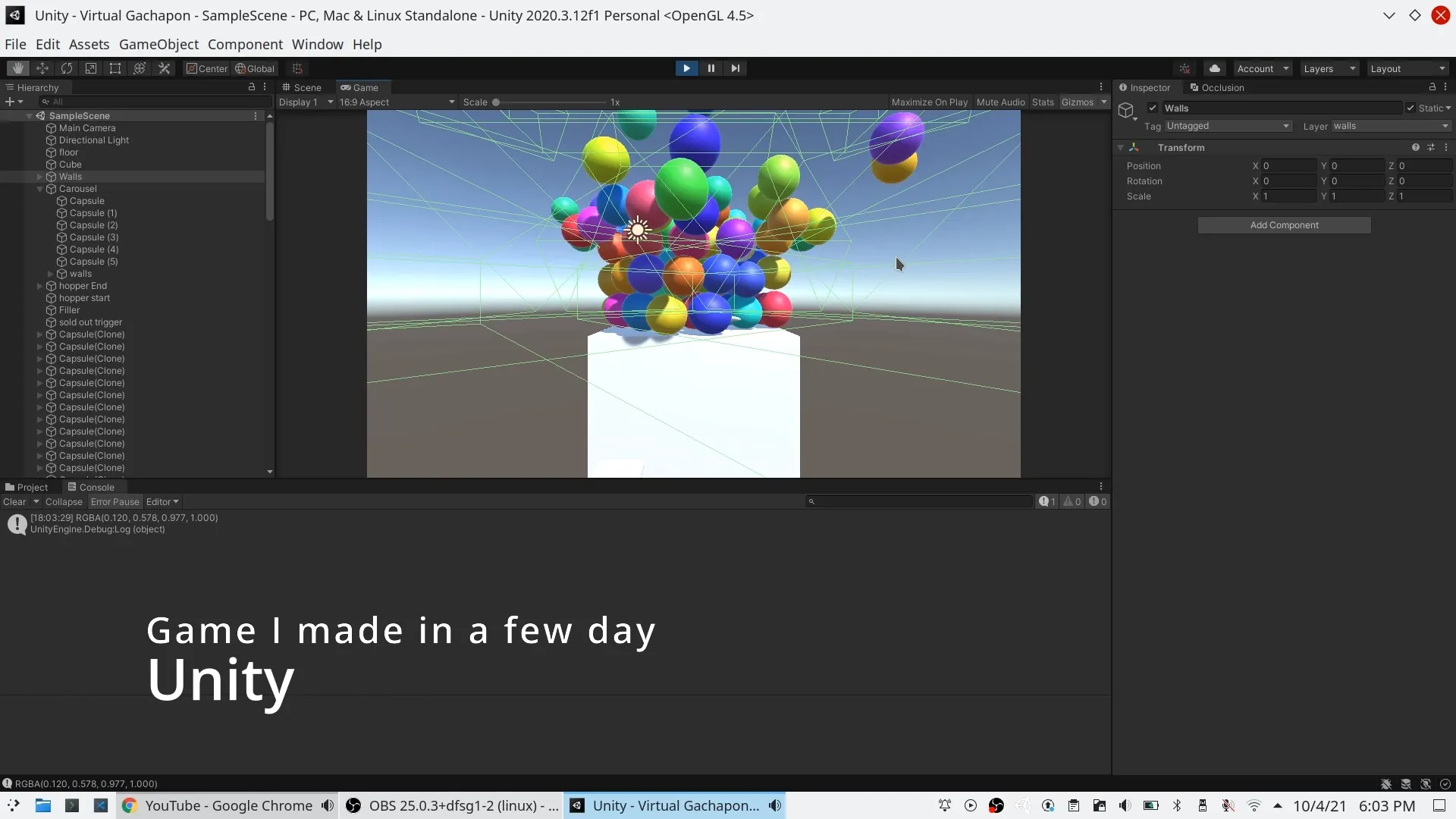Select the GameObject menu in menu bar
Image resolution: width=1456 pixels, height=819 pixels.
[159, 44]
